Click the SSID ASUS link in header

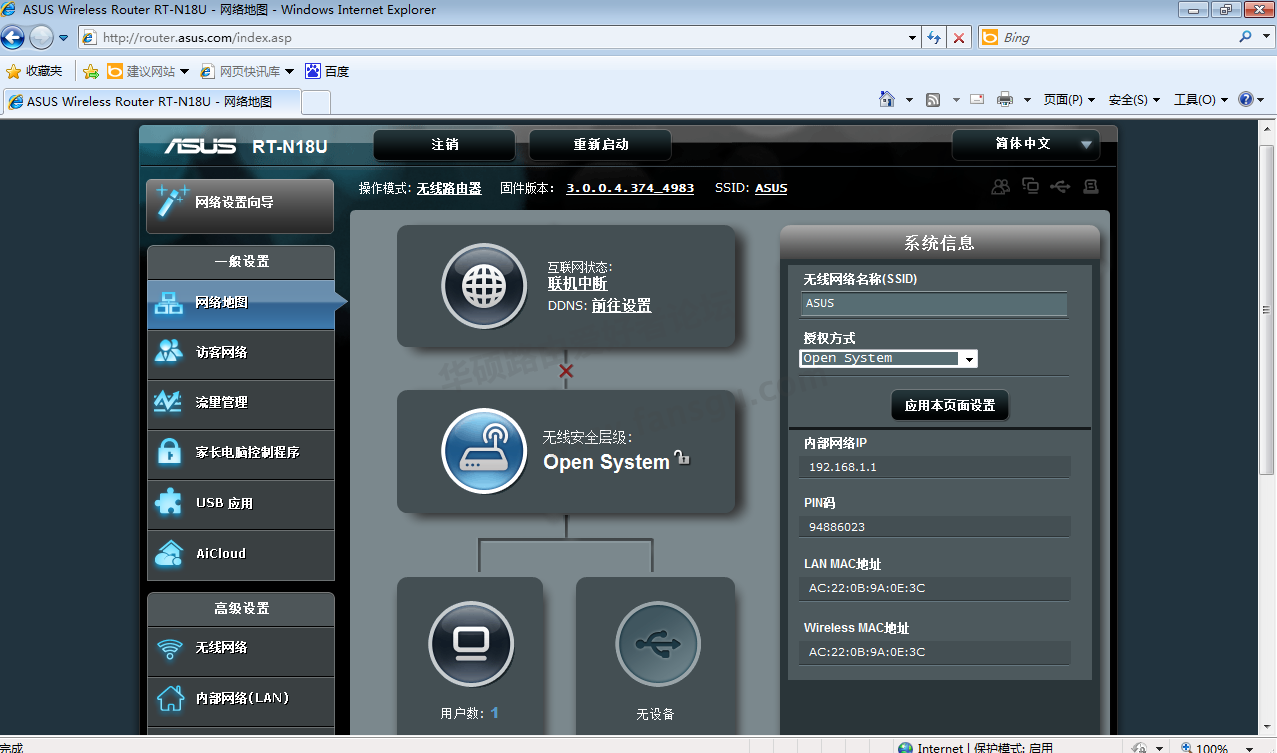[x=771, y=188]
